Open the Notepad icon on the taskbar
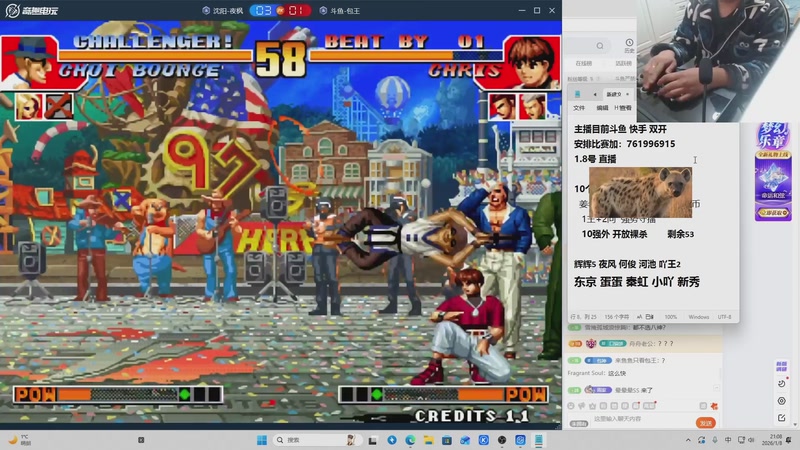The width and height of the screenshot is (800, 450). click(x=539, y=440)
